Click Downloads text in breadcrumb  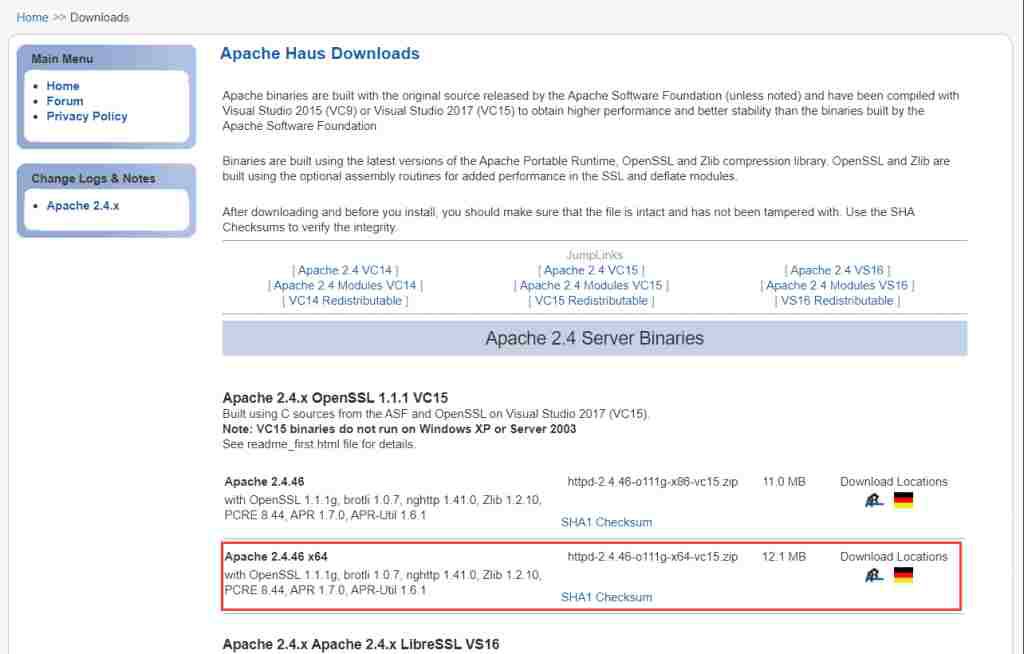coord(99,18)
